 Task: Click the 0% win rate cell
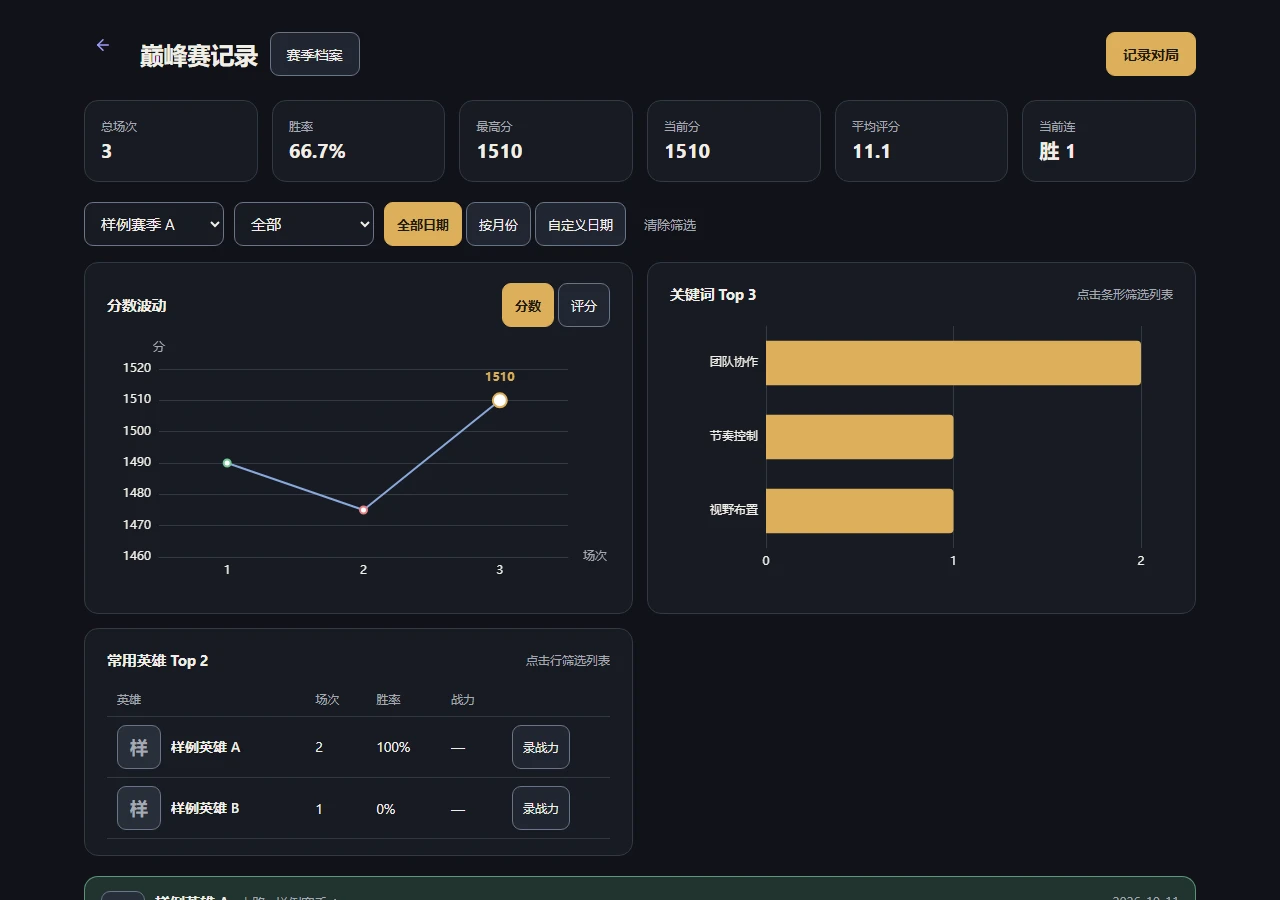pyautogui.click(x=386, y=809)
